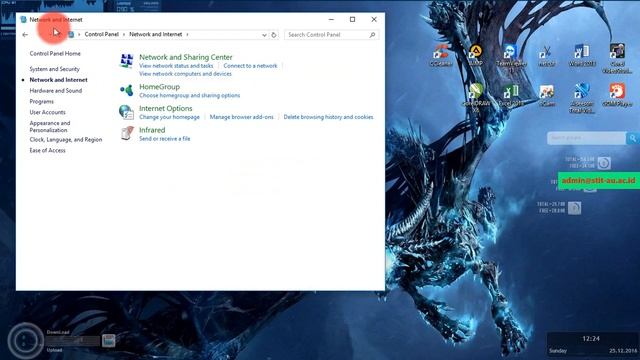This screenshot has width=640, height=360.
Task: Select User Accounts in sidebar
Action: point(47,112)
